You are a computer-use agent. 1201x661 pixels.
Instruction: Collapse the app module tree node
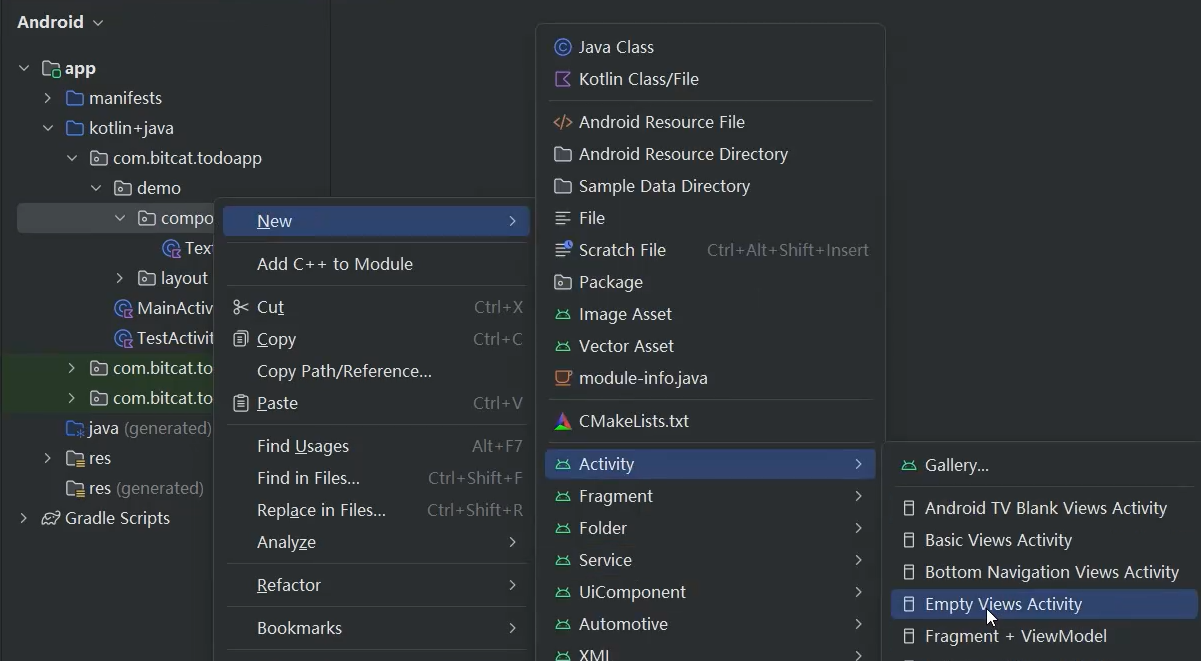click(x=24, y=68)
